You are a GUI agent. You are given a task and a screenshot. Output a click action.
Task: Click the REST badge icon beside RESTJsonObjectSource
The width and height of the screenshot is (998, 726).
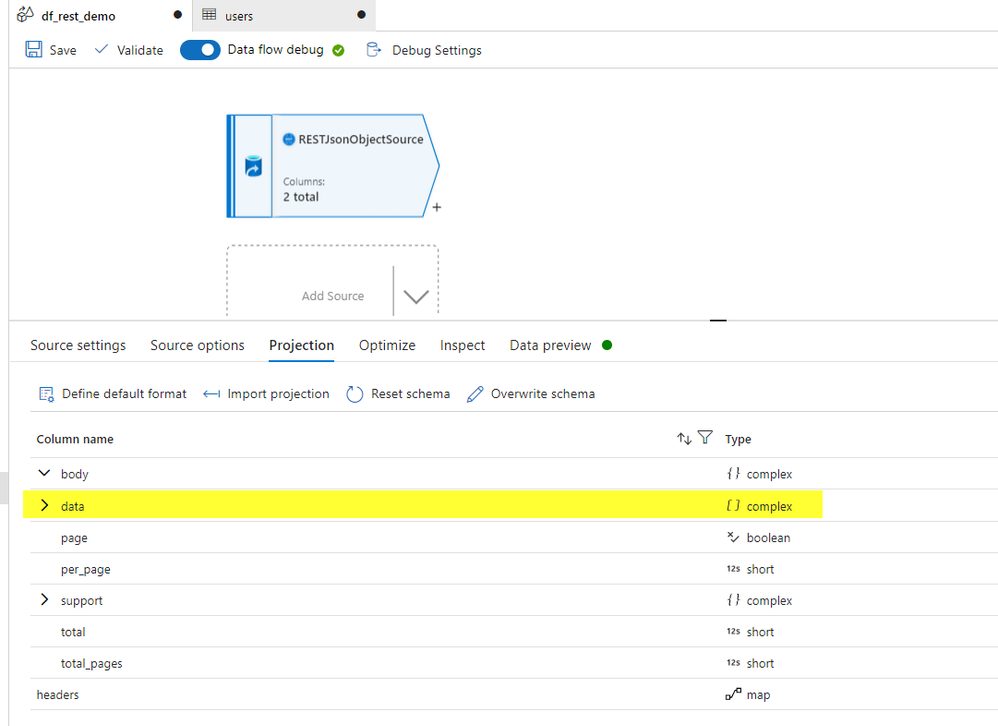(x=289, y=139)
